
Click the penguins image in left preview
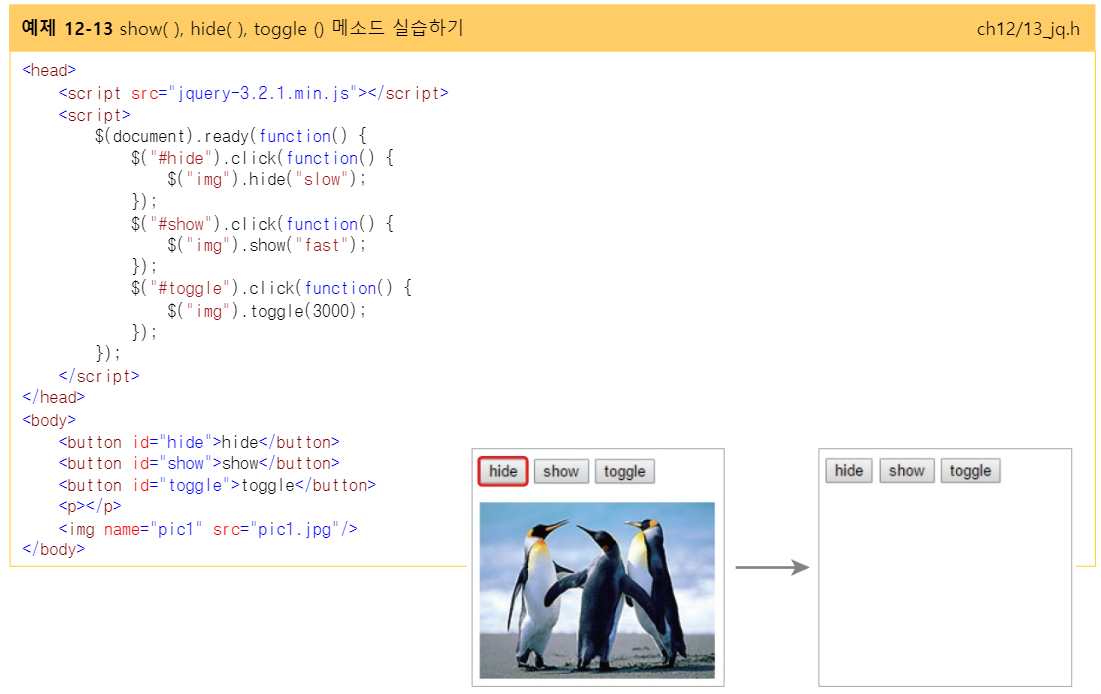(597, 590)
